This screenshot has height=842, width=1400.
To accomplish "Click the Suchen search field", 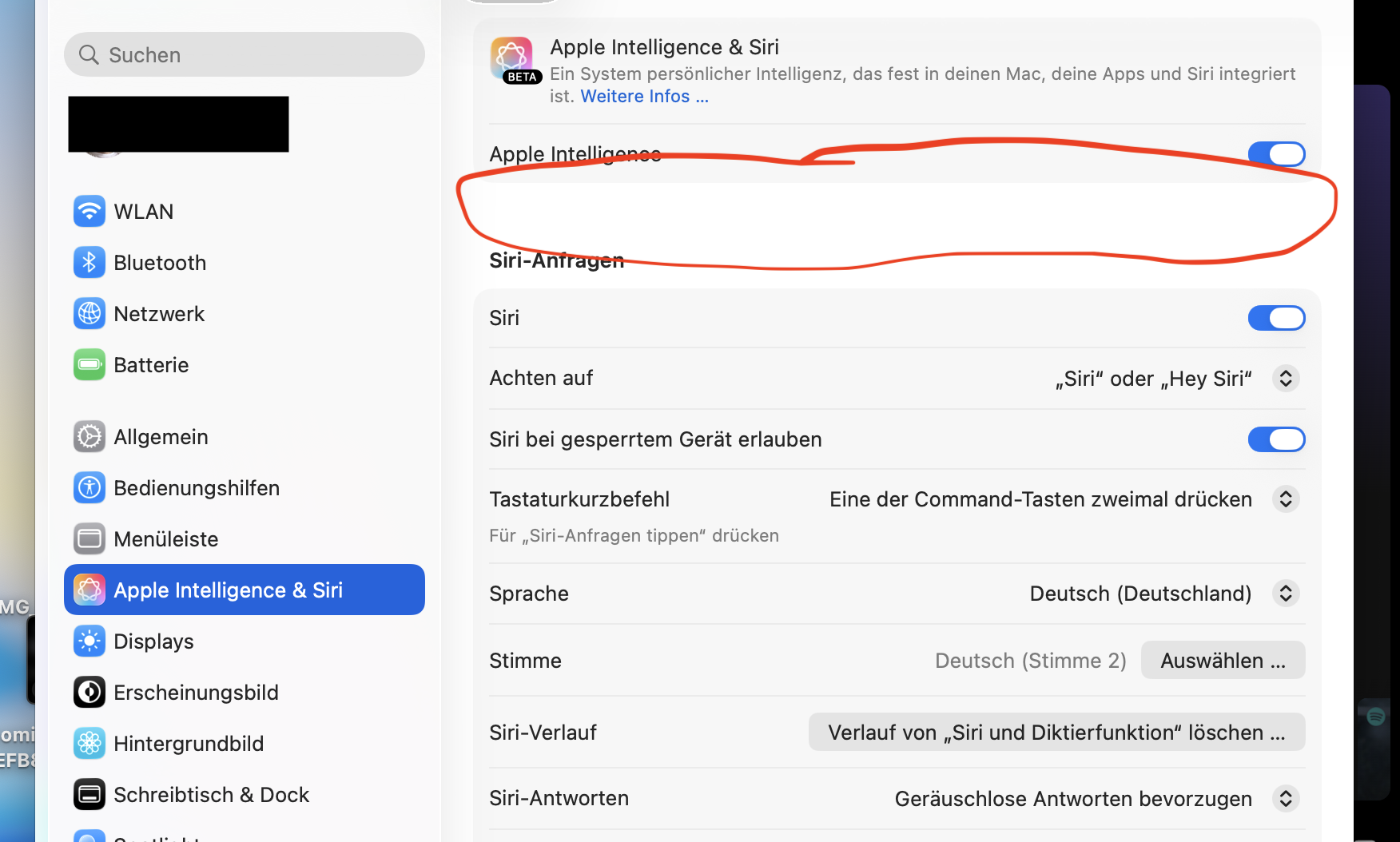I will 245,55.
